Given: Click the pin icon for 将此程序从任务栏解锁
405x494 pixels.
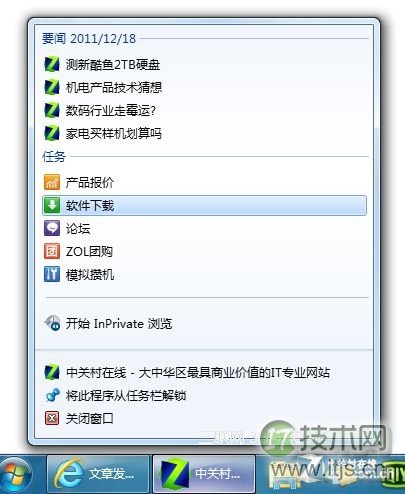Looking at the screenshot, I should [x=52, y=395].
